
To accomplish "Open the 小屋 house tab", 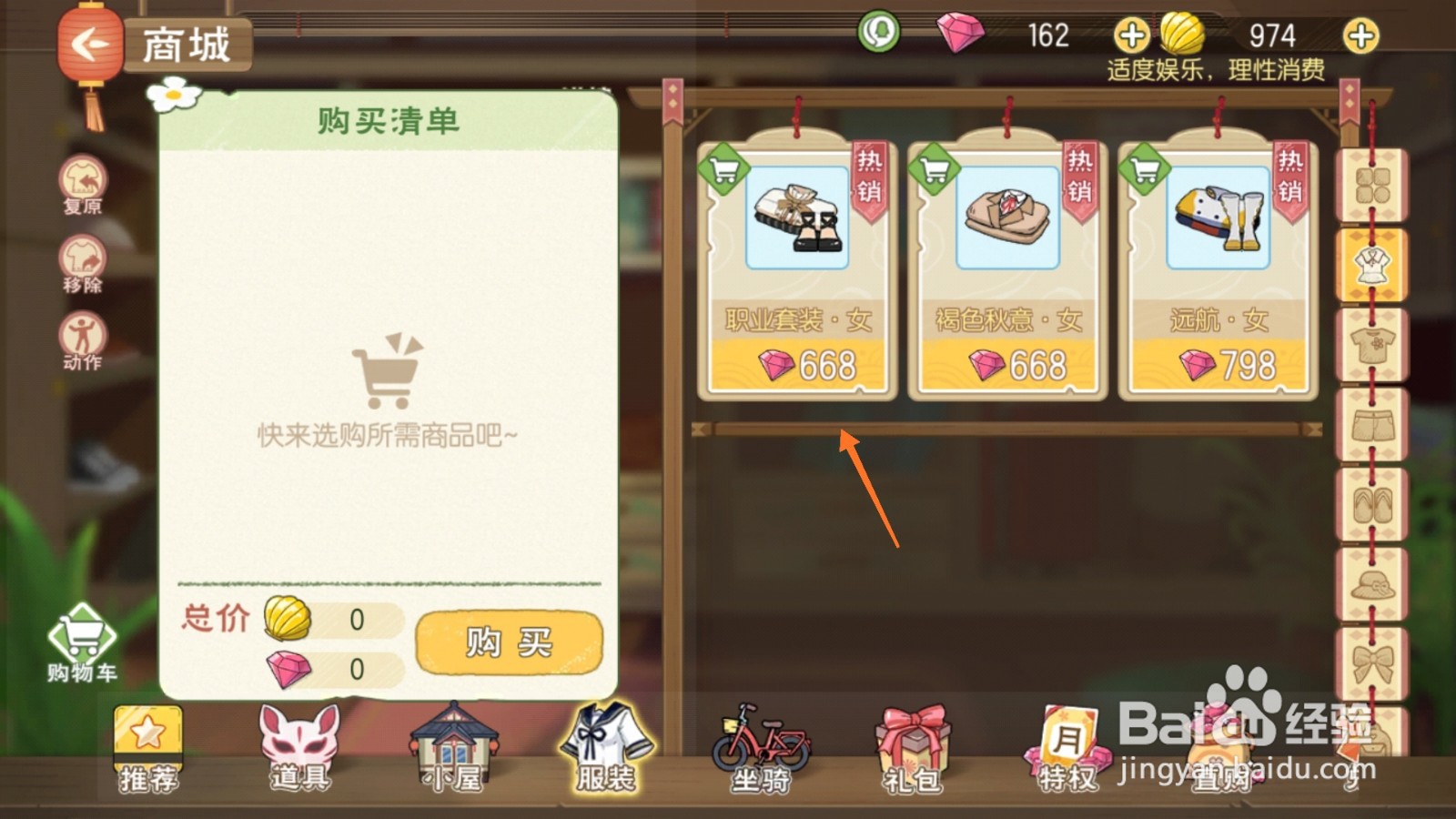I will (x=453, y=748).
